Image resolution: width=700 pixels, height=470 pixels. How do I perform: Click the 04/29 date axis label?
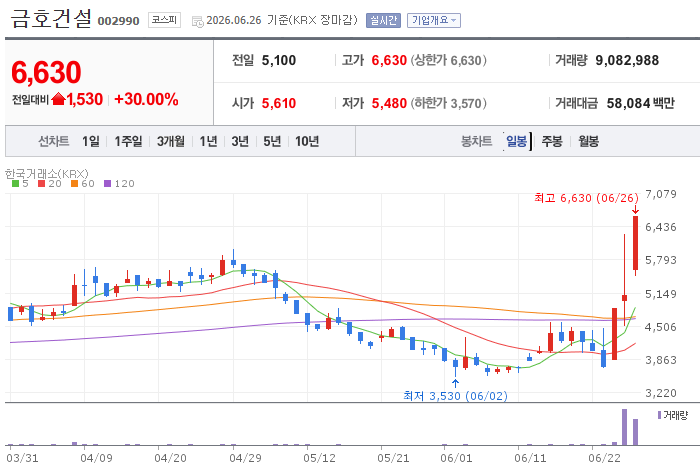pos(245,458)
